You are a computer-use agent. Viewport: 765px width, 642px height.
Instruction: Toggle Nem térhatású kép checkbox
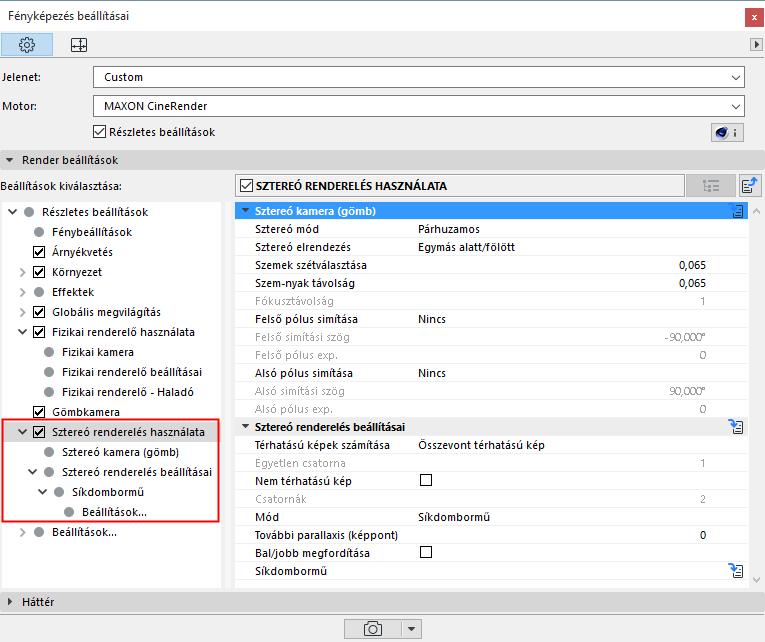tap(426, 481)
